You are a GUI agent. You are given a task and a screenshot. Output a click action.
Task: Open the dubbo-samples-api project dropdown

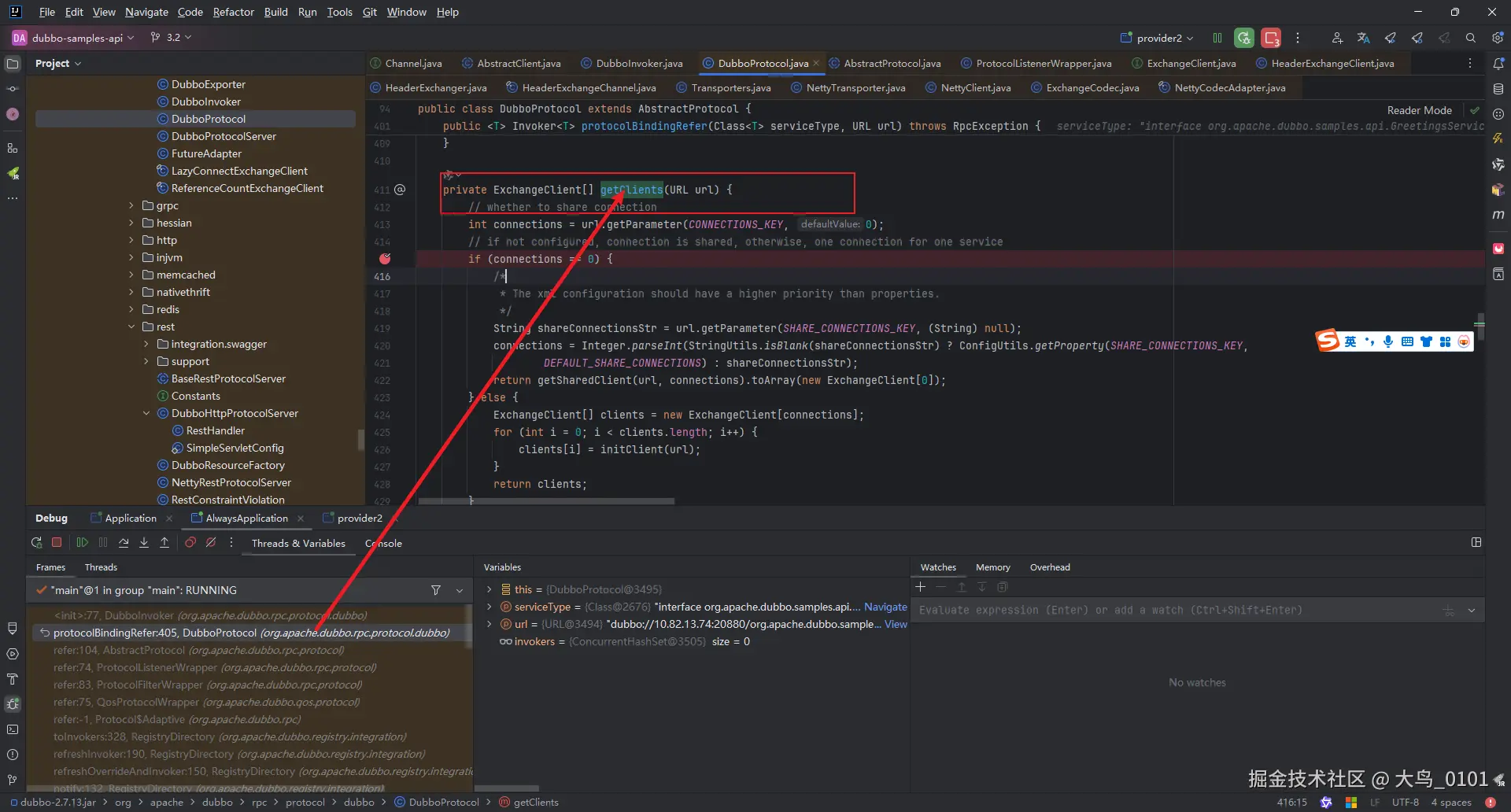click(73, 38)
